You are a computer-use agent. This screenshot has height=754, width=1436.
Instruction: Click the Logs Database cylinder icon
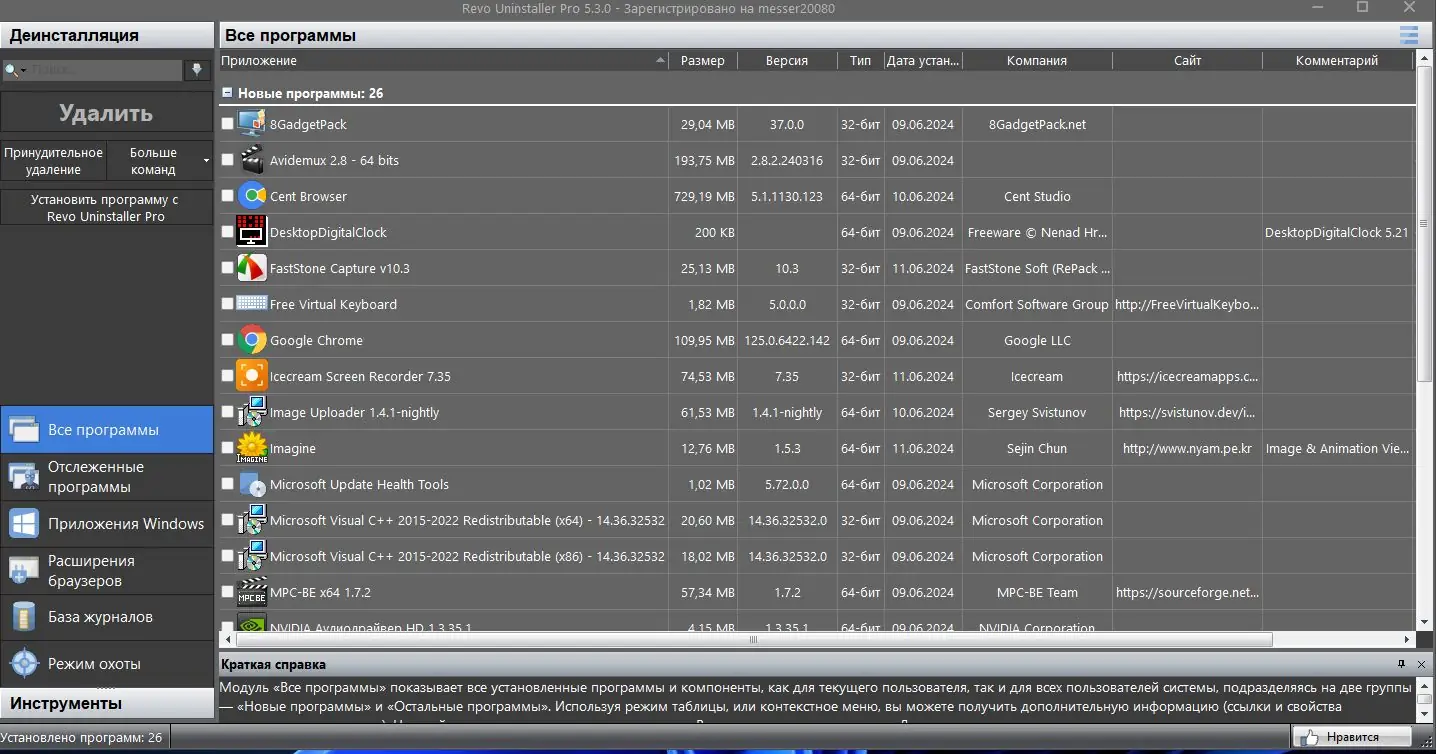tap(23, 617)
